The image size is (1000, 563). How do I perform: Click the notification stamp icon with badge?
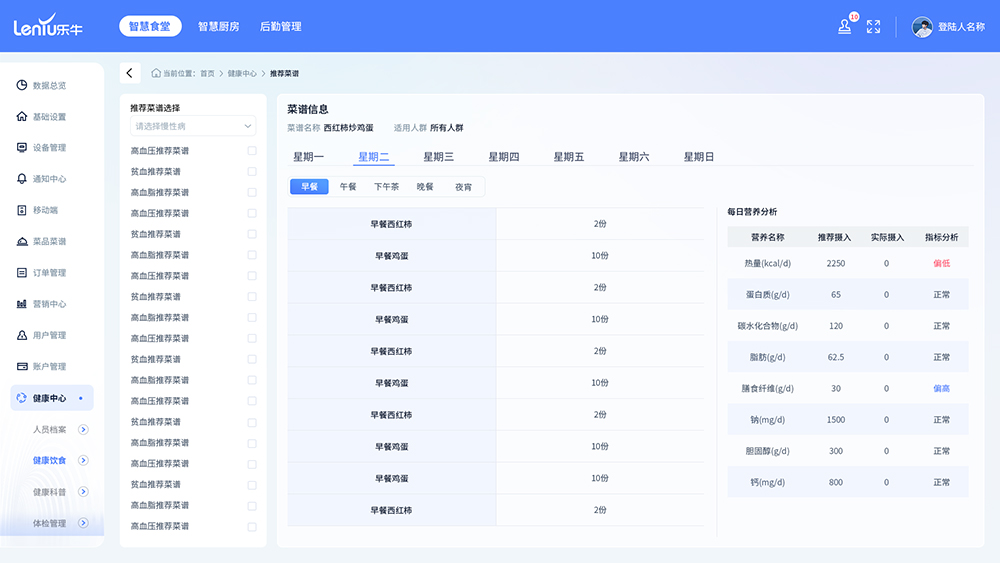(x=844, y=26)
